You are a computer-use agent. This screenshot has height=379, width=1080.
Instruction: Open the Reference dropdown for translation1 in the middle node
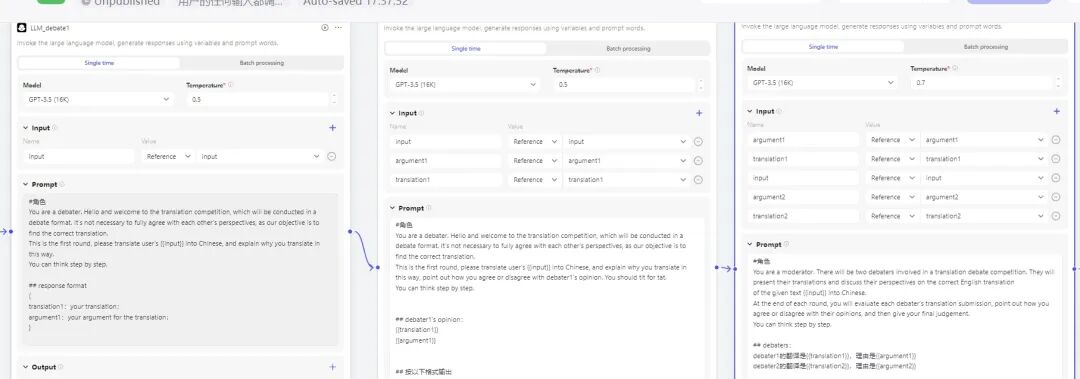coord(534,180)
